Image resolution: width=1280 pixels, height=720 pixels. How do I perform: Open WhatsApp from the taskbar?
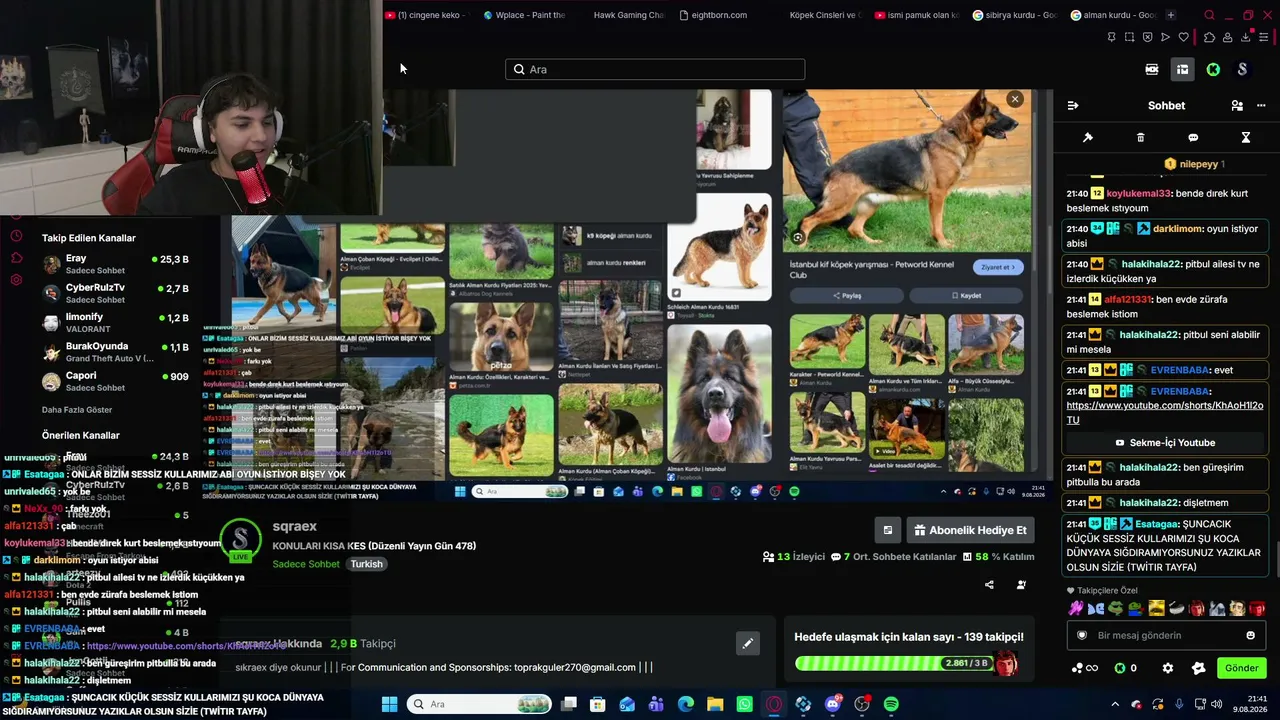pyautogui.click(x=745, y=704)
